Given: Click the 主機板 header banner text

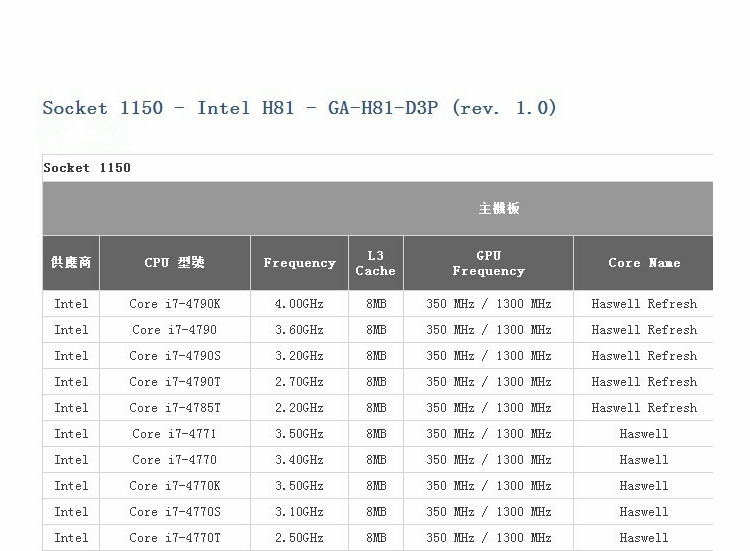Looking at the screenshot, I should tap(499, 209).
